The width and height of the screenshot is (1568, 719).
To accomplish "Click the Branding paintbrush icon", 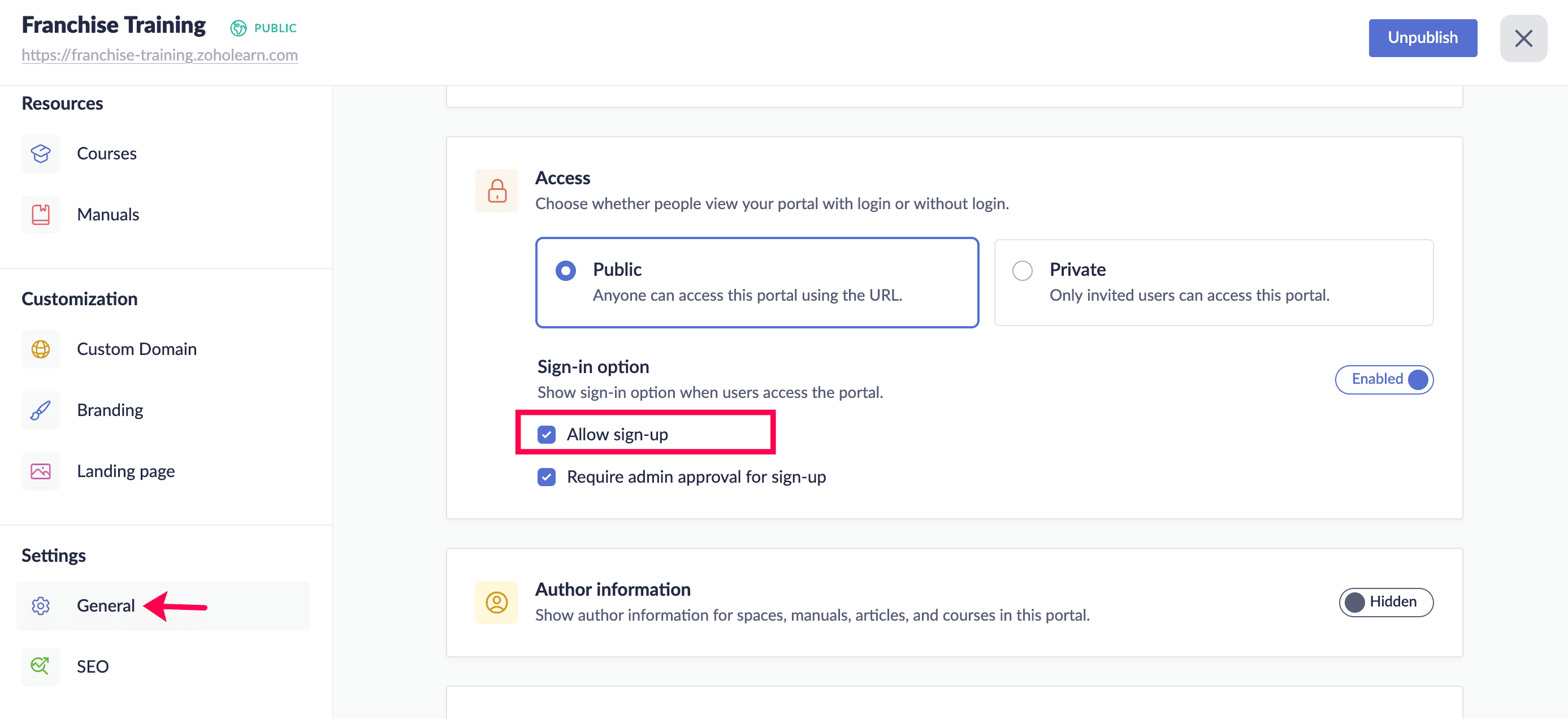I will click(x=41, y=410).
